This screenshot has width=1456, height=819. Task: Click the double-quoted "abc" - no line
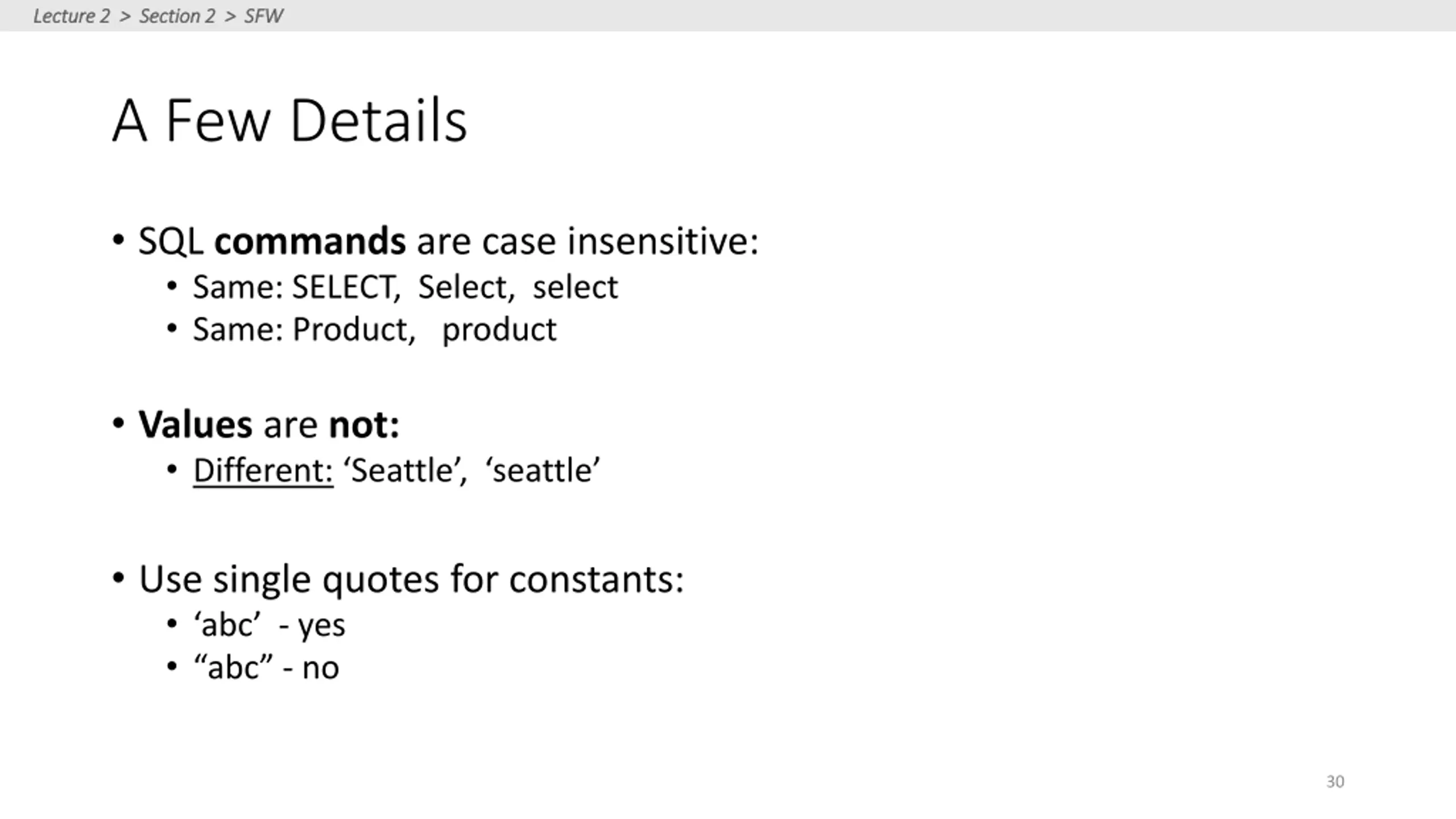[x=266, y=668]
